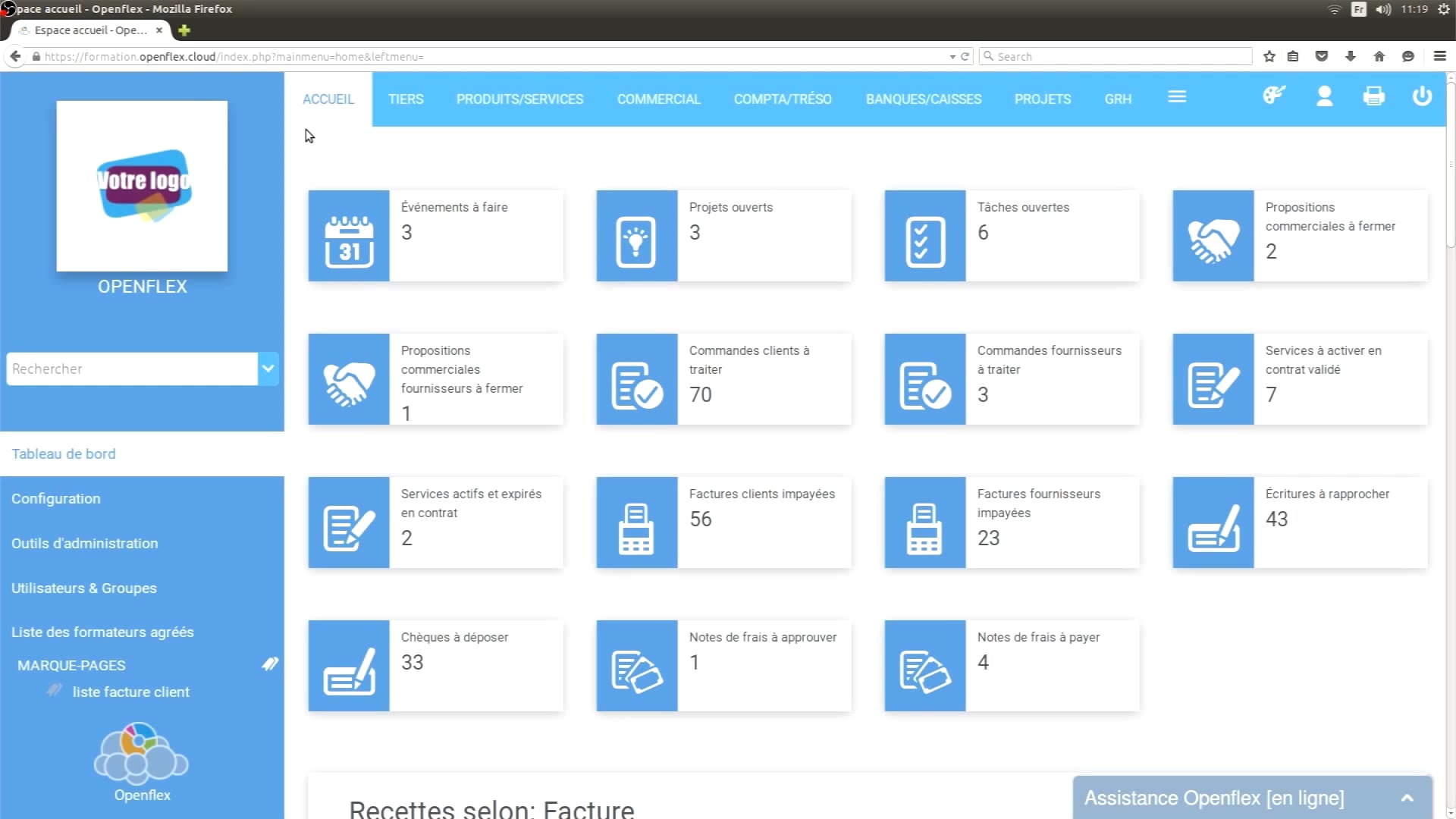Open the TIERS menu tab
The height and width of the screenshot is (819, 1456).
pyautogui.click(x=406, y=99)
